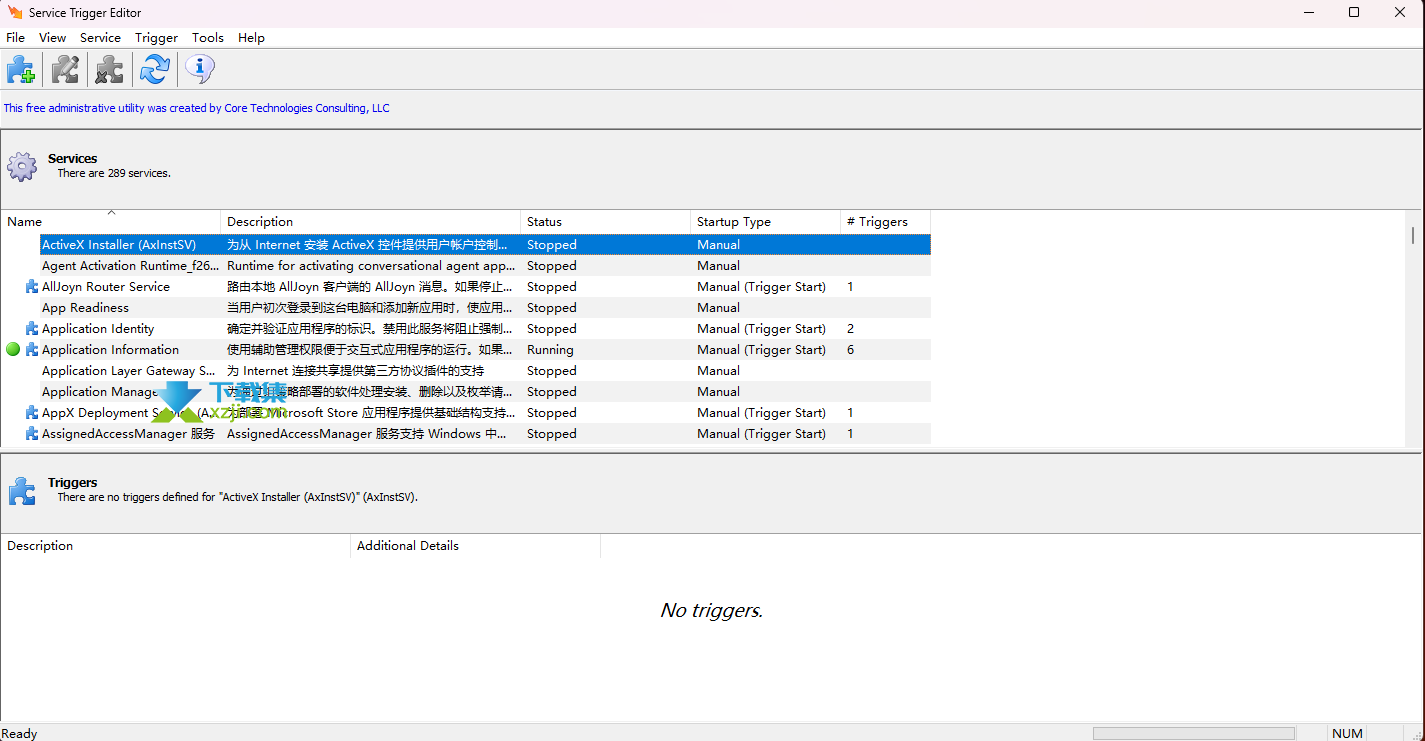The width and height of the screenshot is (1425, 741).
Task: Click the NUM indicator in status bar
Action: pos(1347,733)
